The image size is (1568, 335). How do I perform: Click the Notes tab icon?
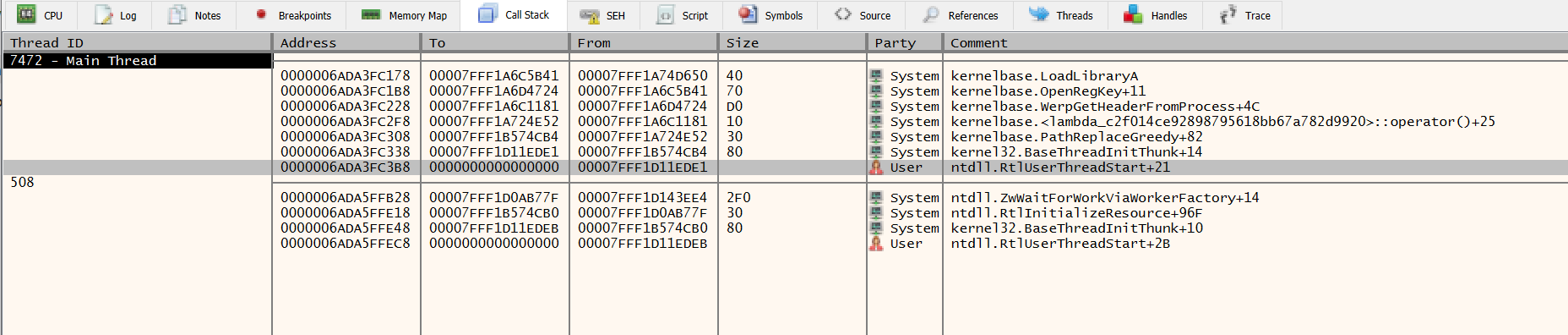point(177,14)
